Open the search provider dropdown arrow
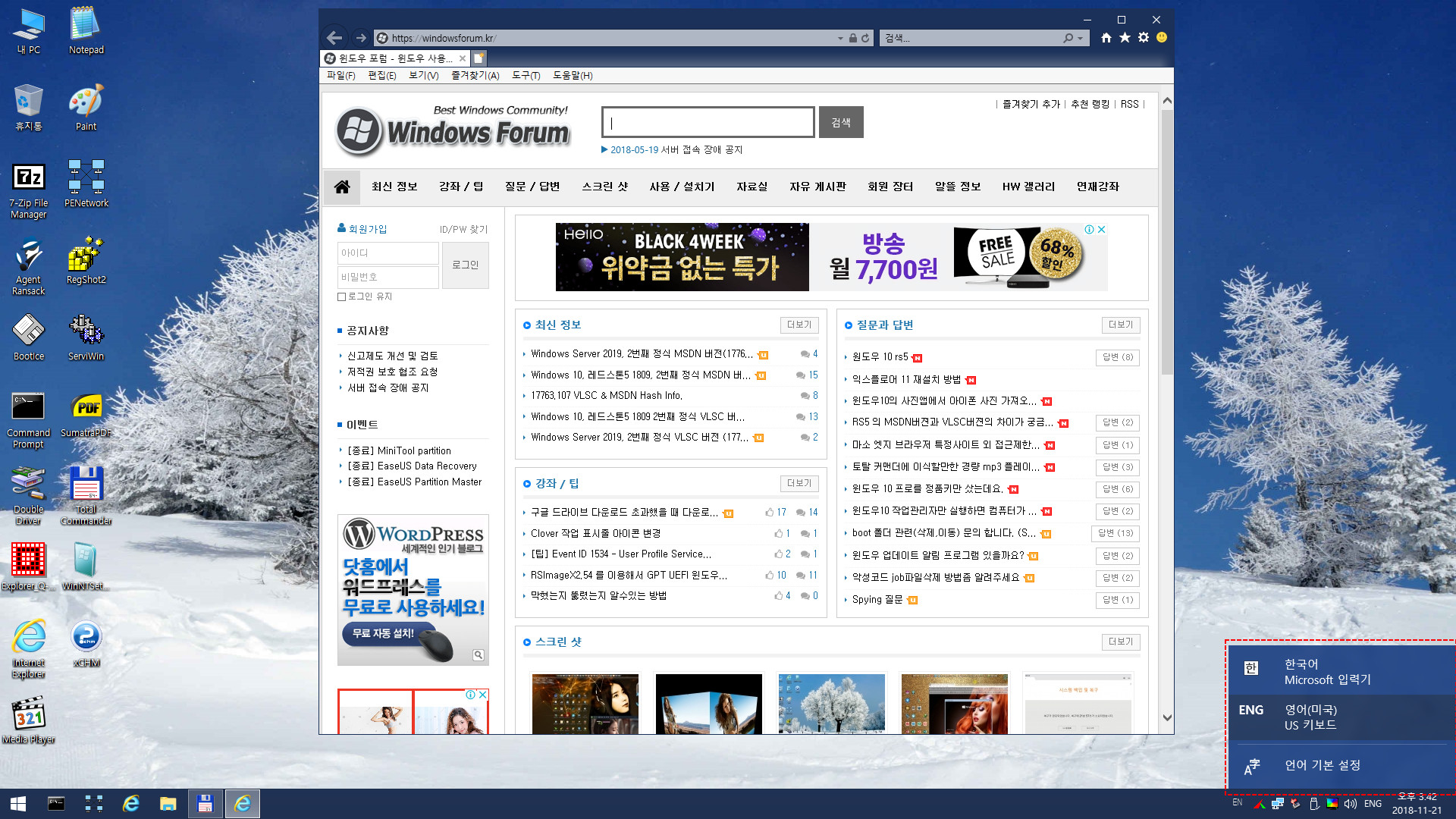 click(1081, 38)
